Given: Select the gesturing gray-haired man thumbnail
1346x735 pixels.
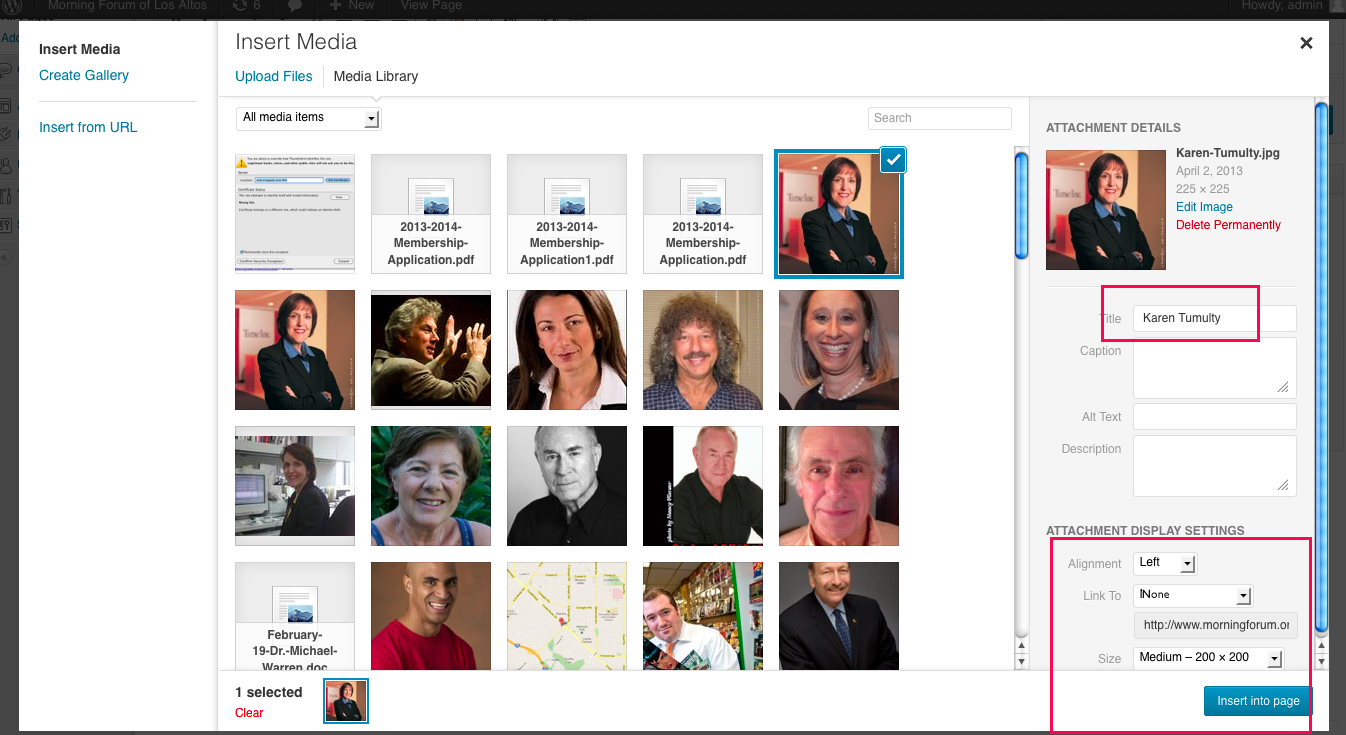Looking at the screenshot, I should tap(431, 350).
